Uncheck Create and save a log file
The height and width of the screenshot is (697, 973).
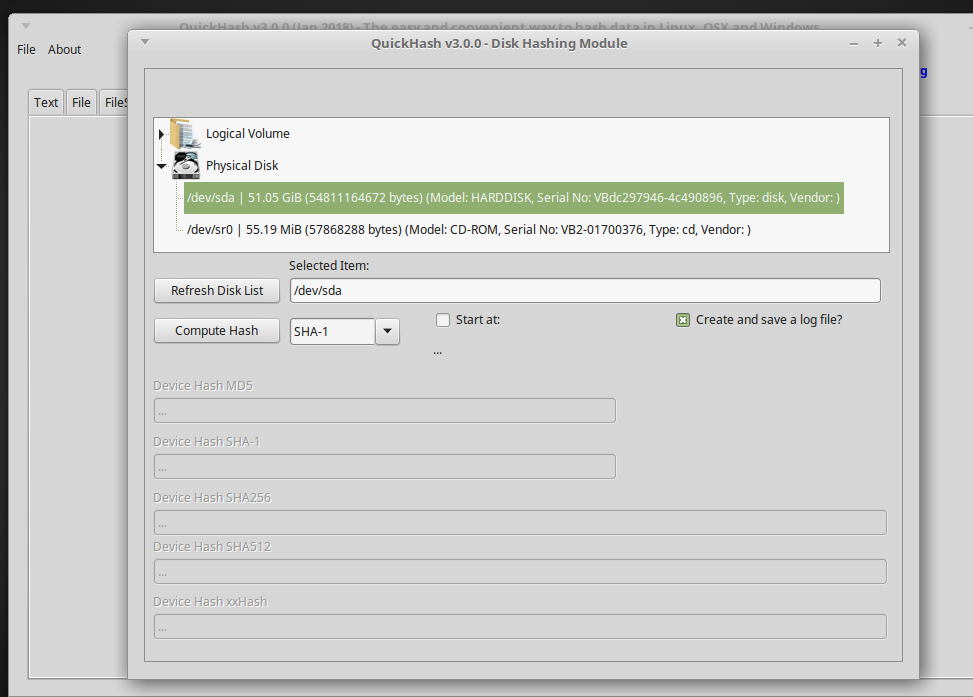coord(683,320)
